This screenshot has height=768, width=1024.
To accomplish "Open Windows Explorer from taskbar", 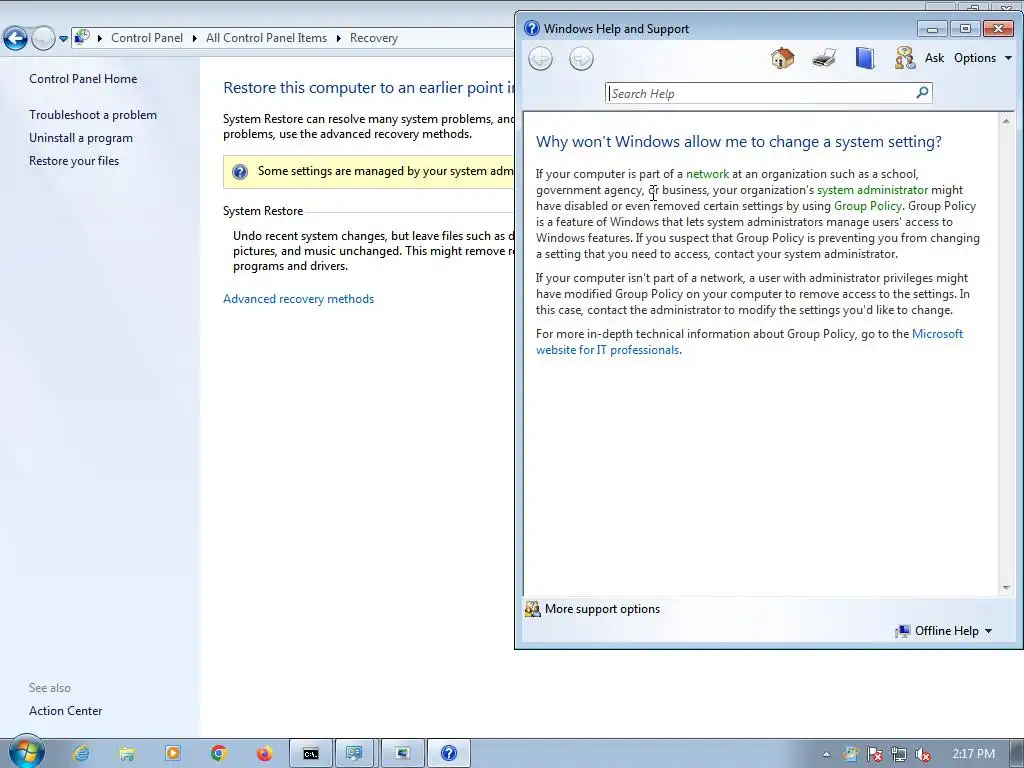I will point(127,754).
